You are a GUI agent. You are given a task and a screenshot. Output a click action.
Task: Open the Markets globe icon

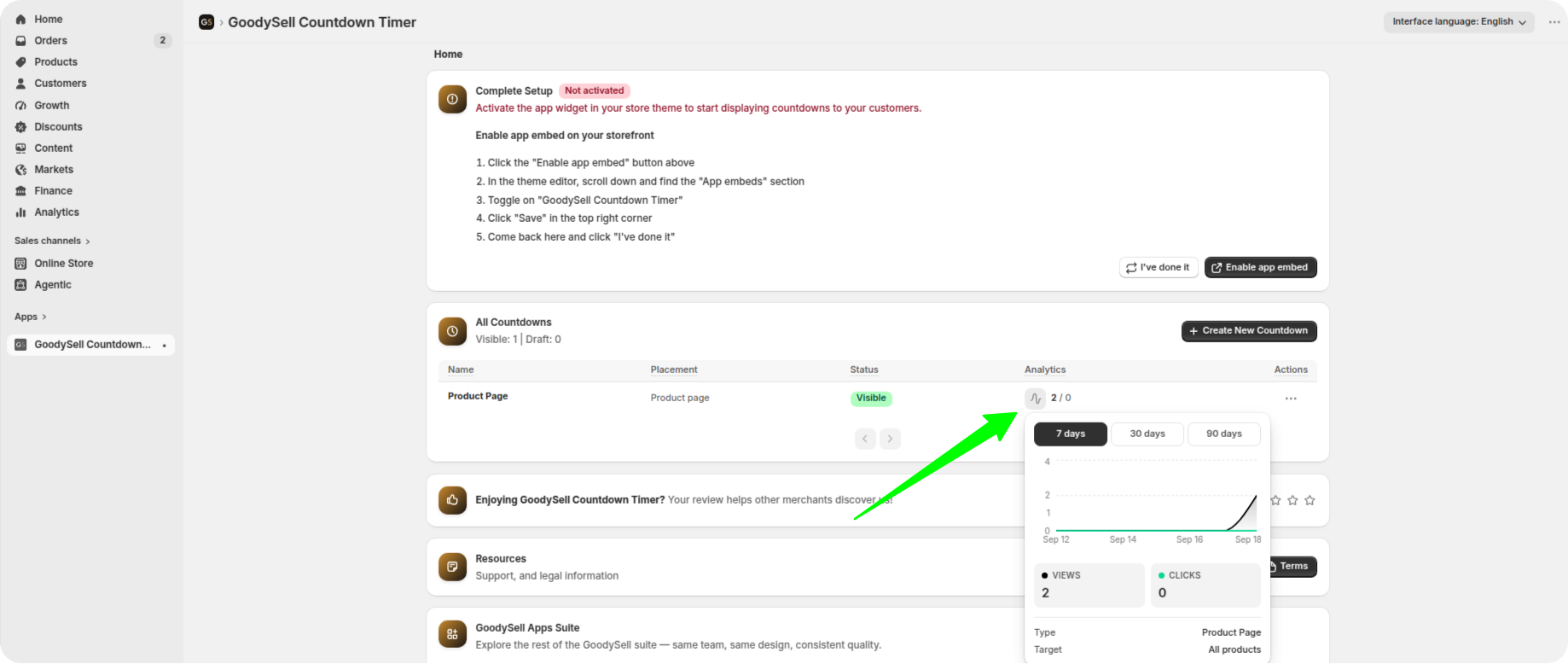pyautogui.click(x=21, y=169)
